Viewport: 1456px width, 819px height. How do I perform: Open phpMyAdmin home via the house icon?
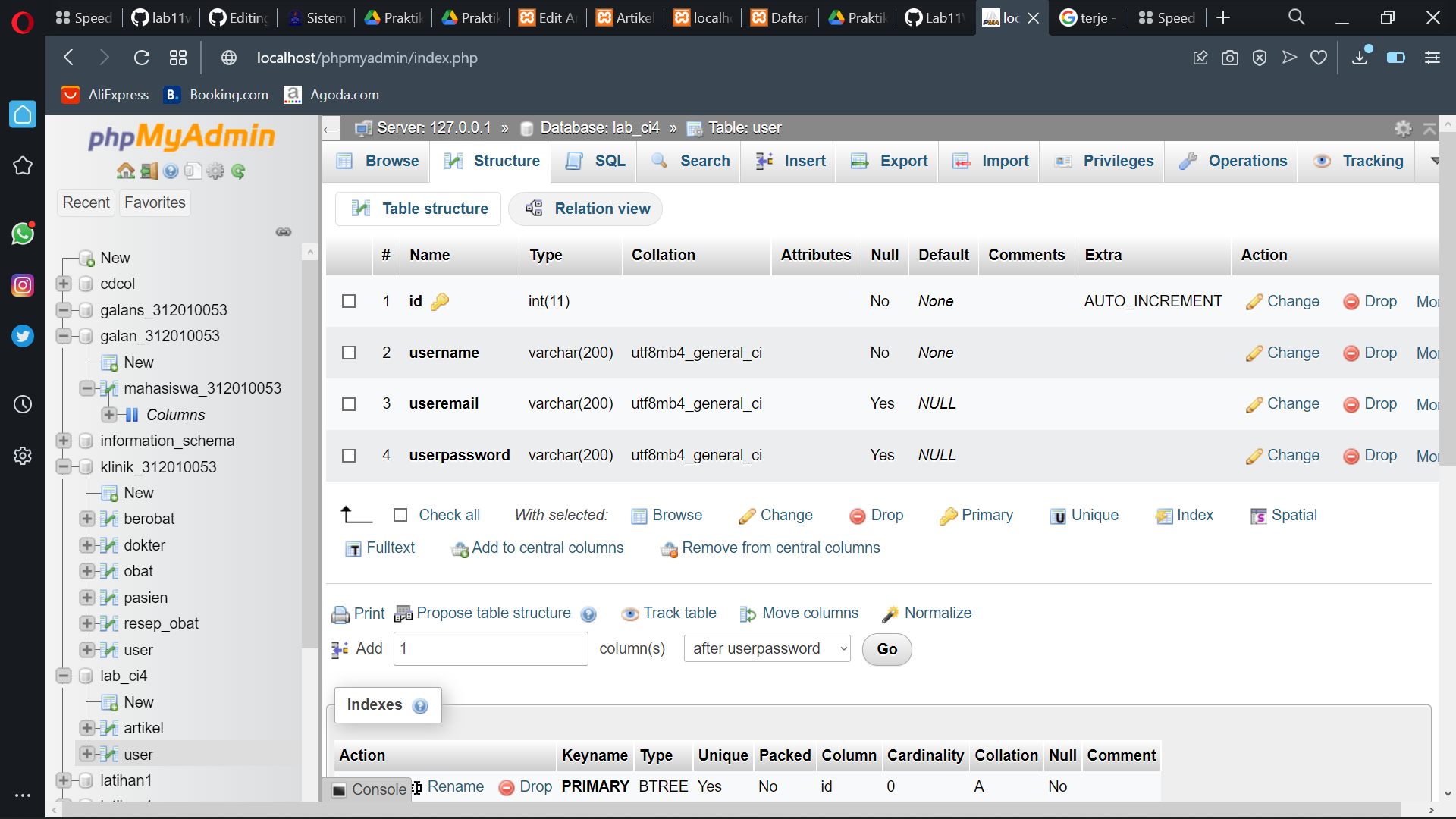125,171
